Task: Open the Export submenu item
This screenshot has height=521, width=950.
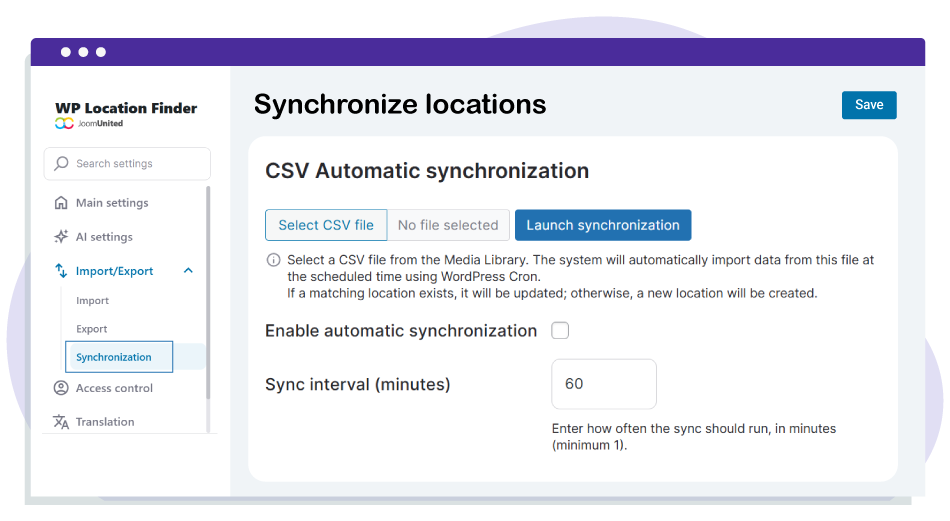Action: click(91, 329)
